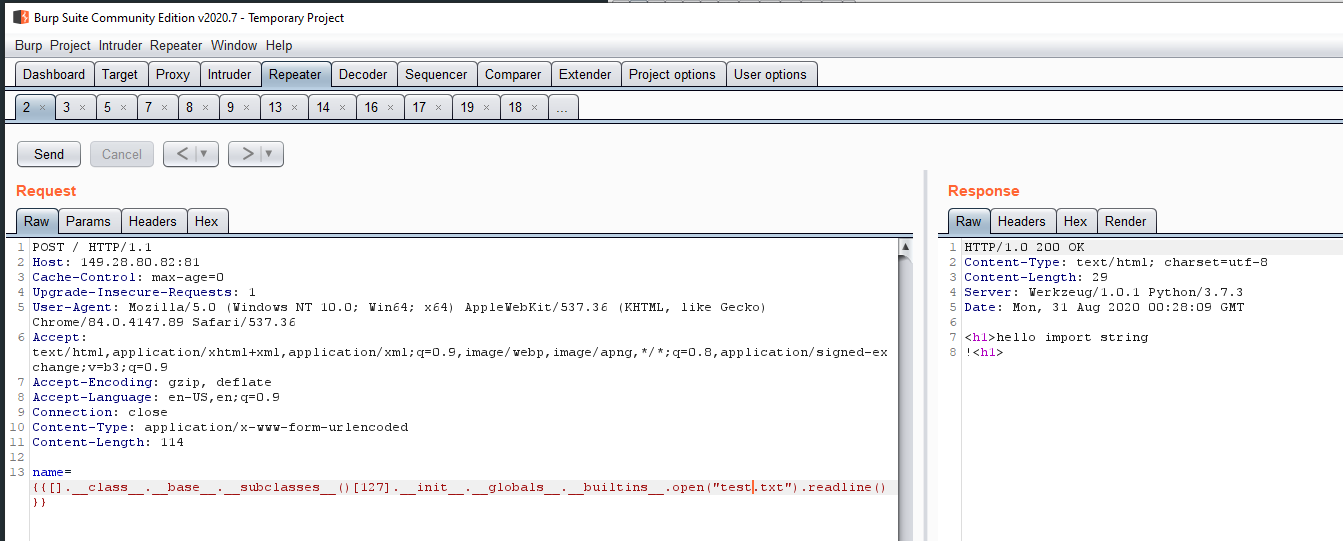Close repeater tab 8
The height and width of the screenshot is (541, 1343).
pyautogui.click(x=205, y=108)
